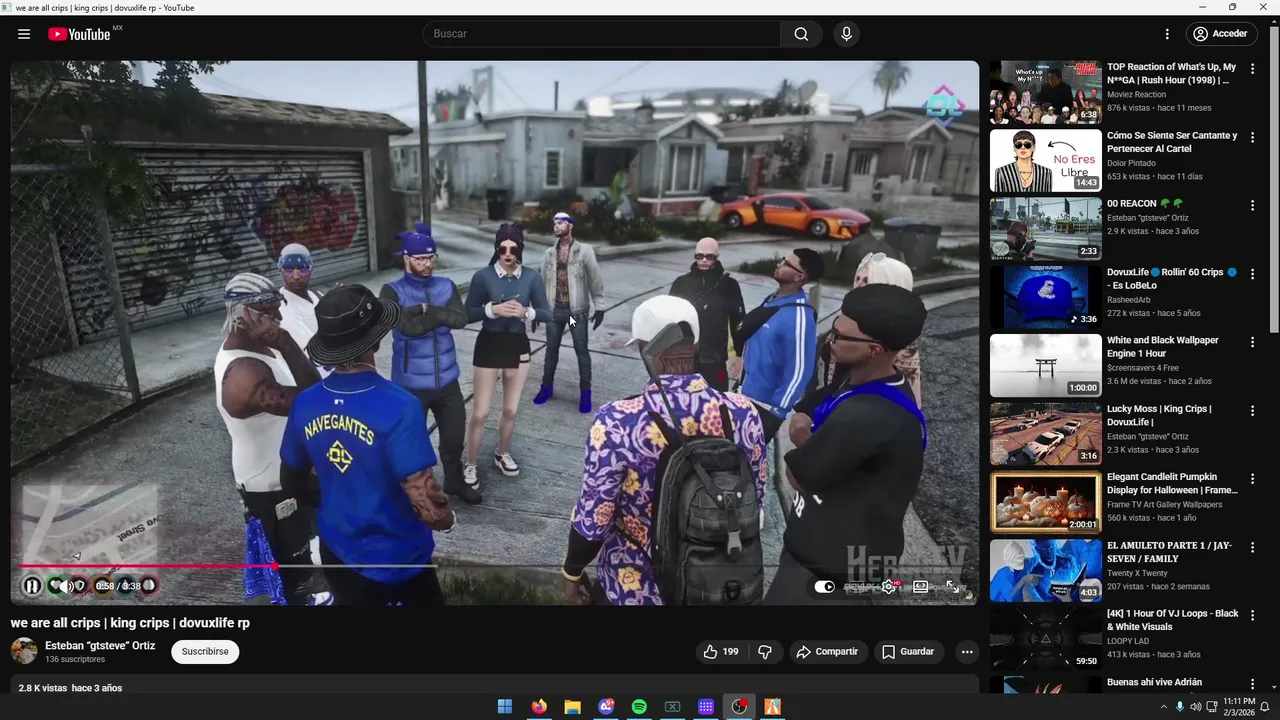Open Lucky Moss King Crips thumbnail
Viewport: 1280px width, 720px height.
1045,434
